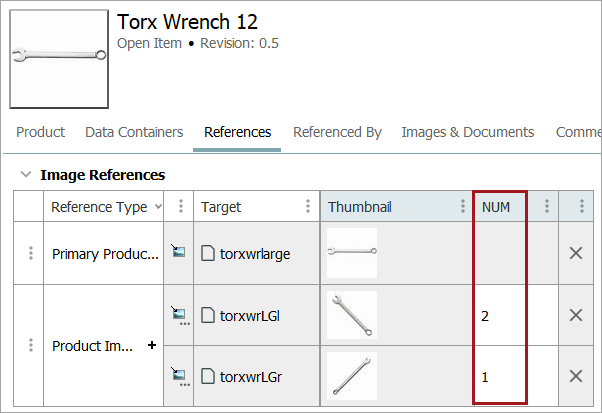Open the Thumbnail column options menu
Viewport: 602px width, 413px height.
[x=462, y=207]
